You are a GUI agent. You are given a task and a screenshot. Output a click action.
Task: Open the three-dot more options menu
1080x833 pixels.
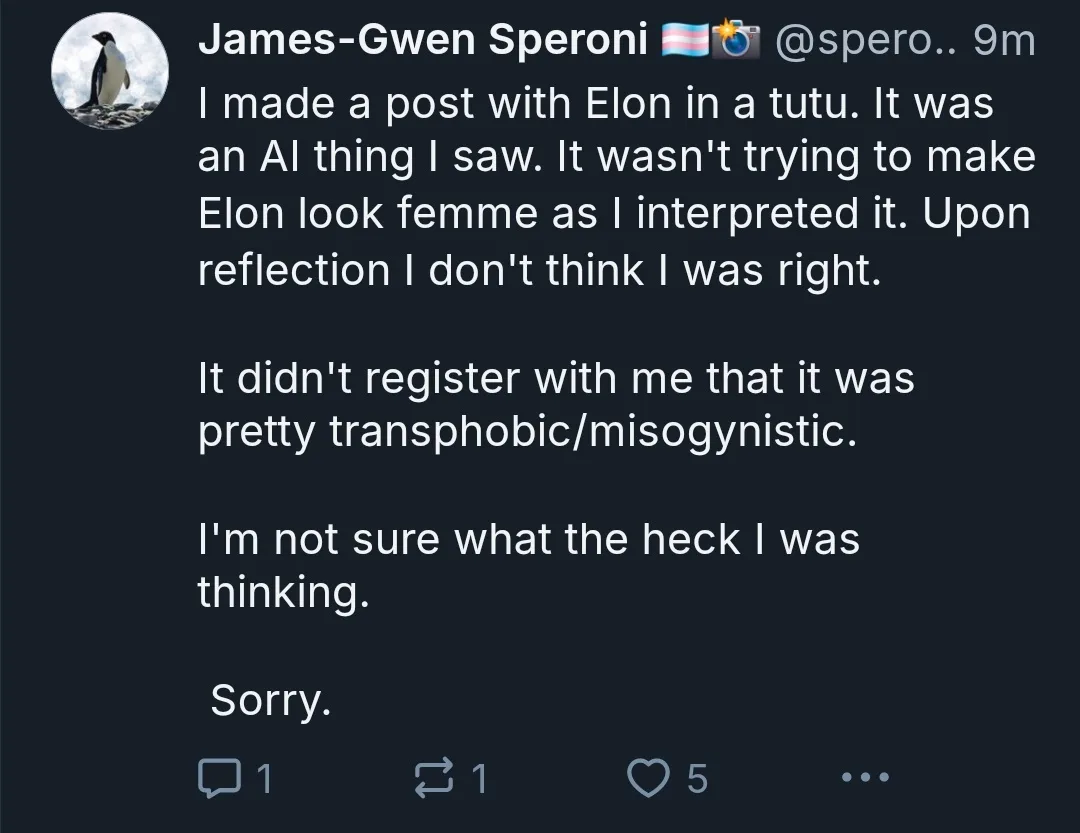click(865, 777)
